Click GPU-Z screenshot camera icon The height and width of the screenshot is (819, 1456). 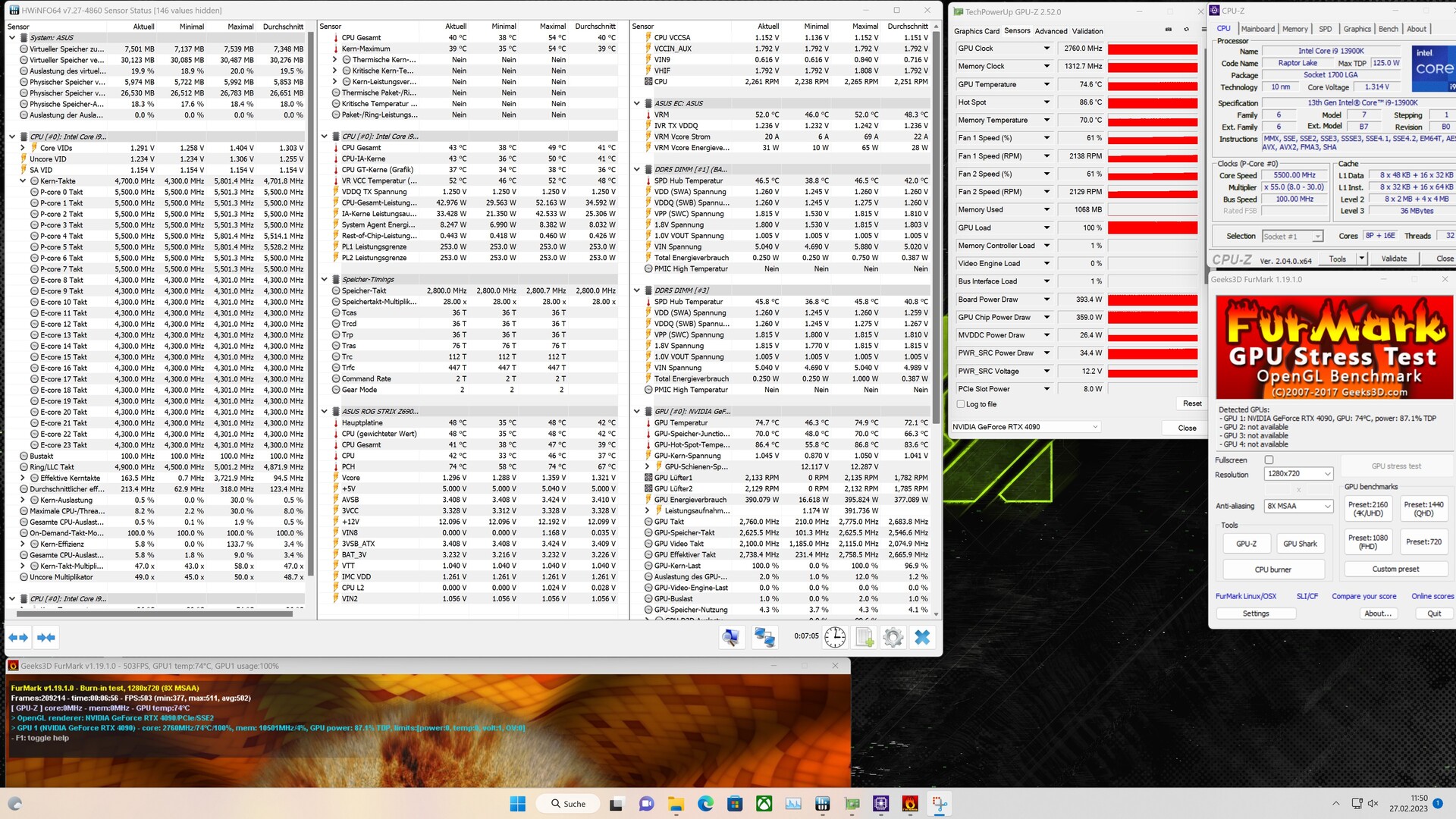[x=1168, y=30]
